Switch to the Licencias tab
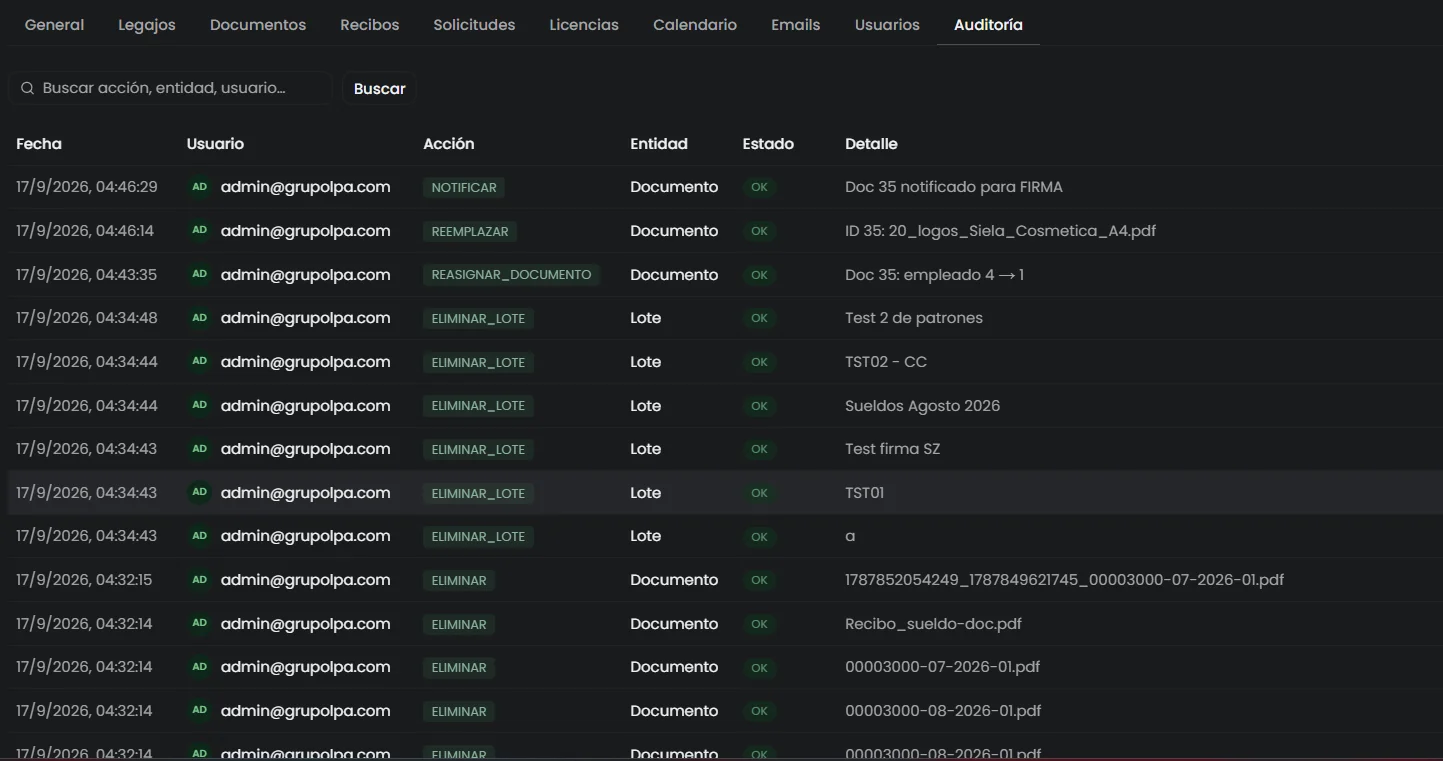 584,25
